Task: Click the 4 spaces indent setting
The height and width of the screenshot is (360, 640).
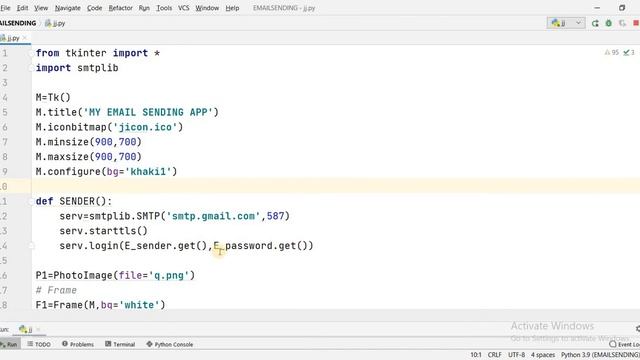Action: 543,355
